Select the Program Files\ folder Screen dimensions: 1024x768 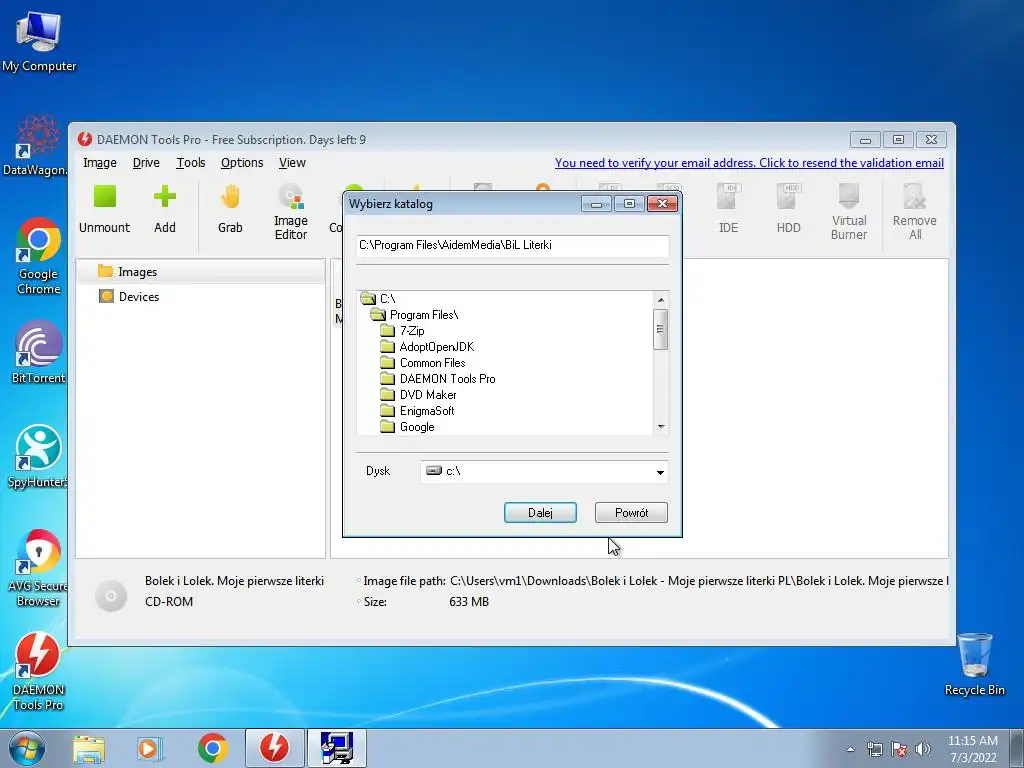(414, 315)
